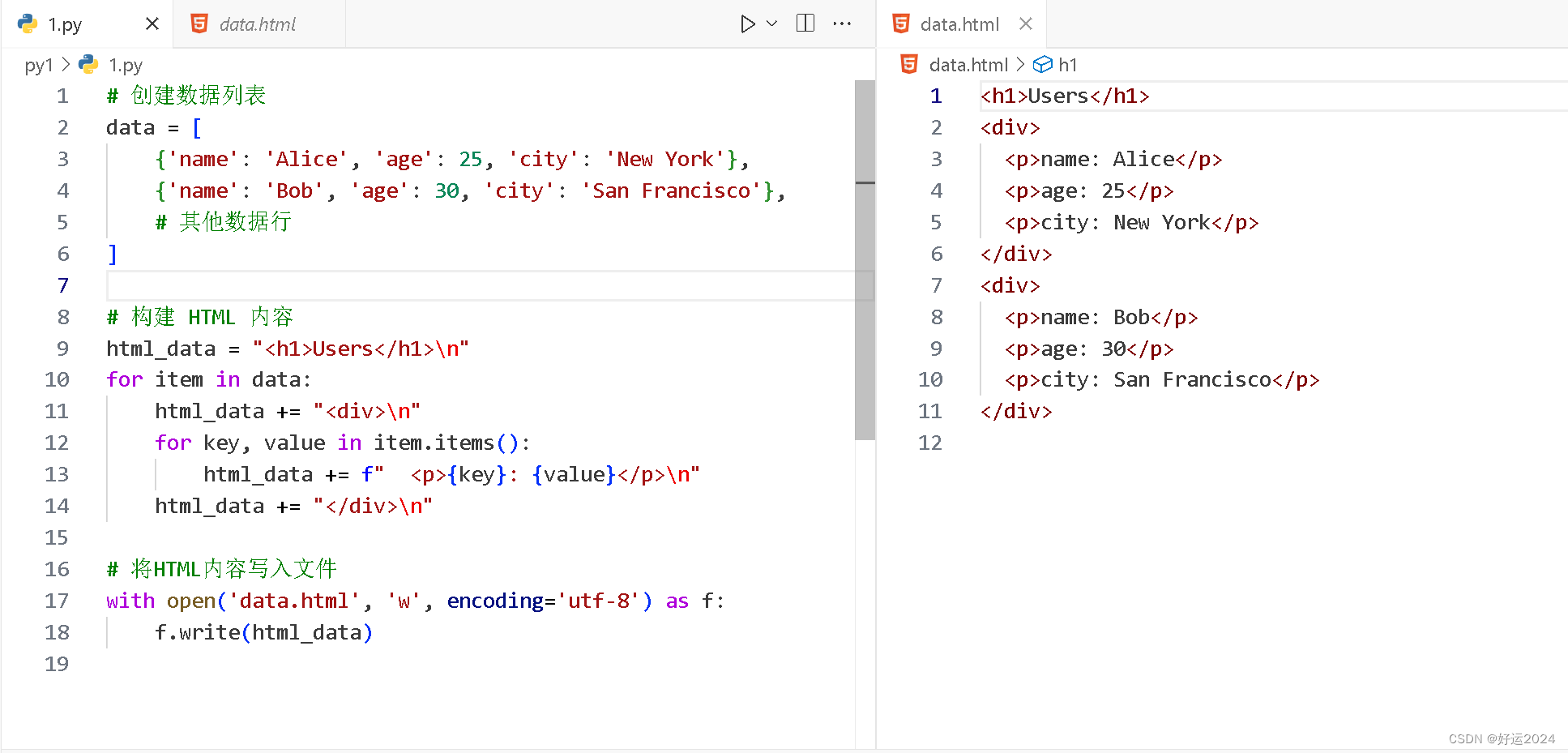The height and width of the screenshot is (753, 1568).
Task: Click the h1 symbol icon in the breadcrumb
Action: (1042, 64)
